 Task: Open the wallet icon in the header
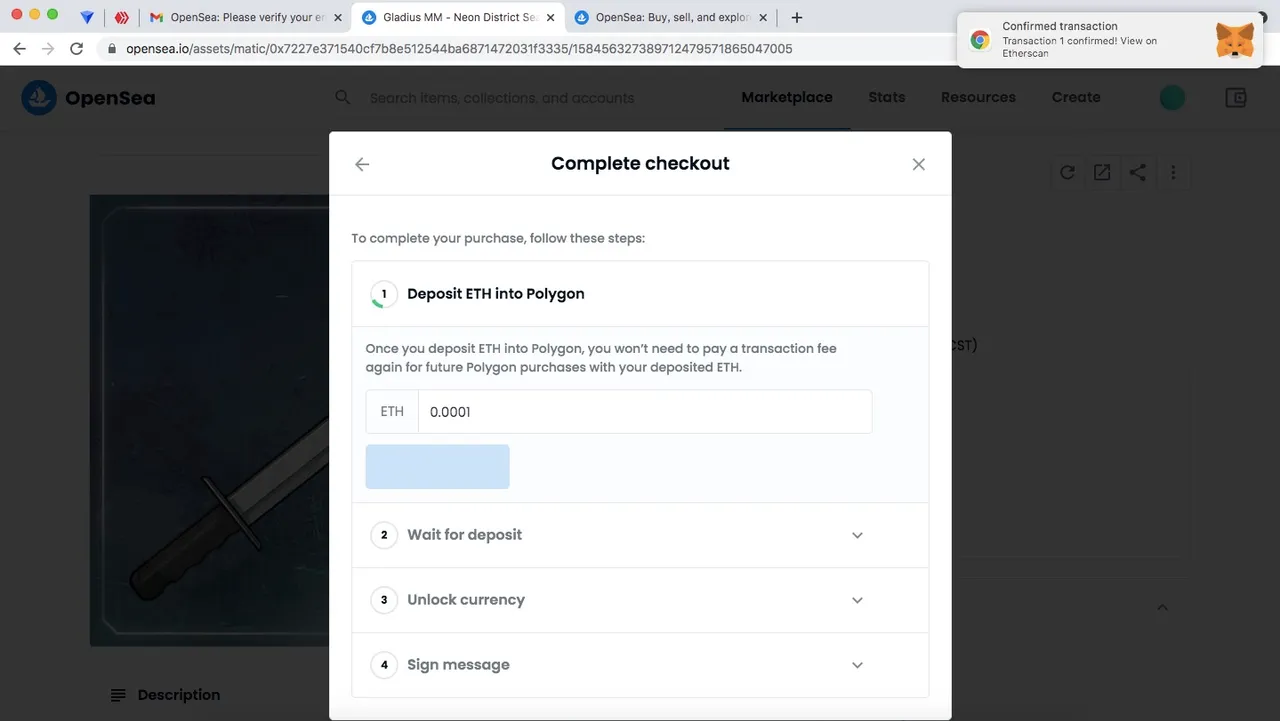click(1236, 98)
